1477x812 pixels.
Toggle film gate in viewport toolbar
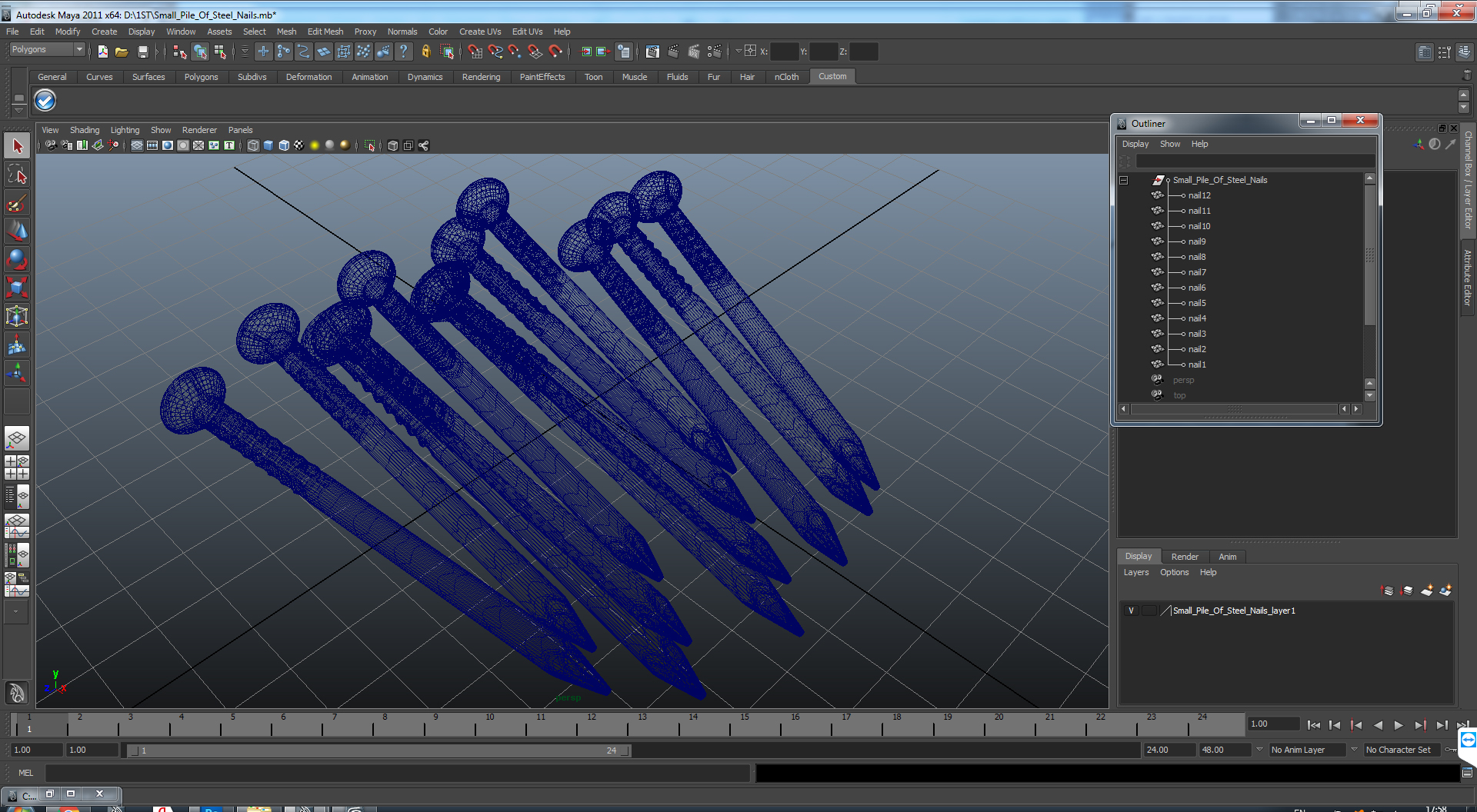point(152,145)
